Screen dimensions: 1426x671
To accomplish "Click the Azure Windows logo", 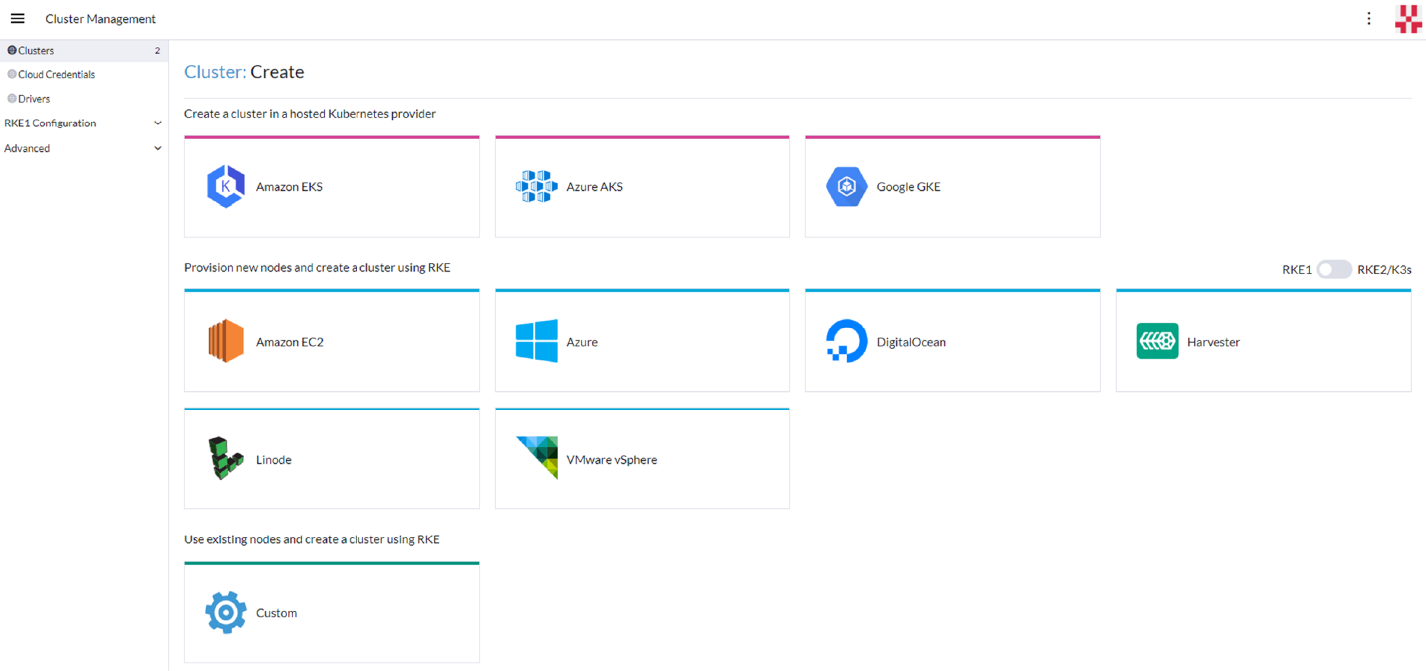I will point(536,341).
